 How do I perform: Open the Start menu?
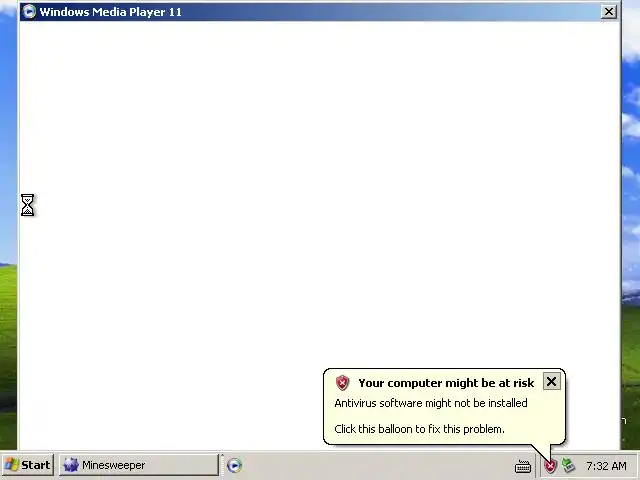tap(27, 465)
